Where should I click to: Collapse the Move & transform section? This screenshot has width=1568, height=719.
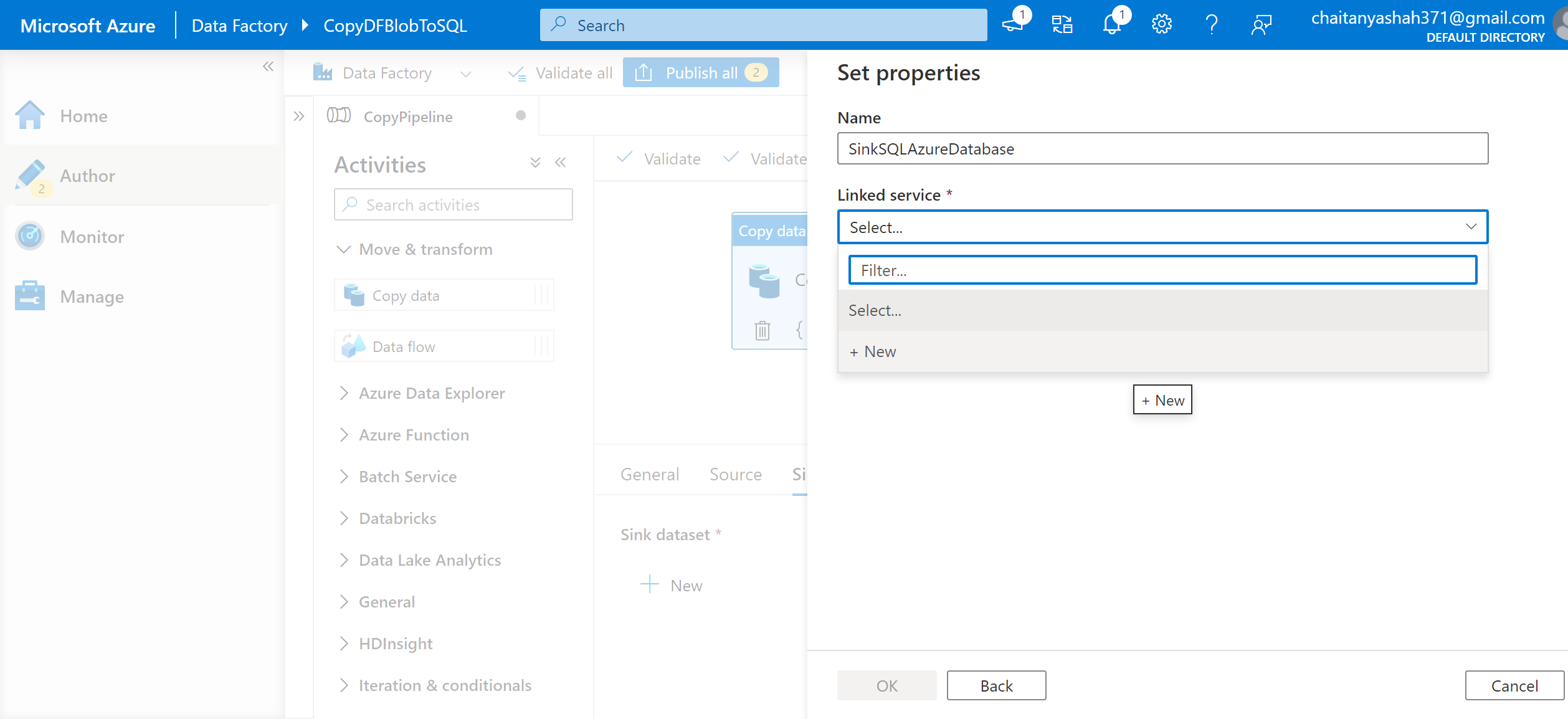coord(344,249)
